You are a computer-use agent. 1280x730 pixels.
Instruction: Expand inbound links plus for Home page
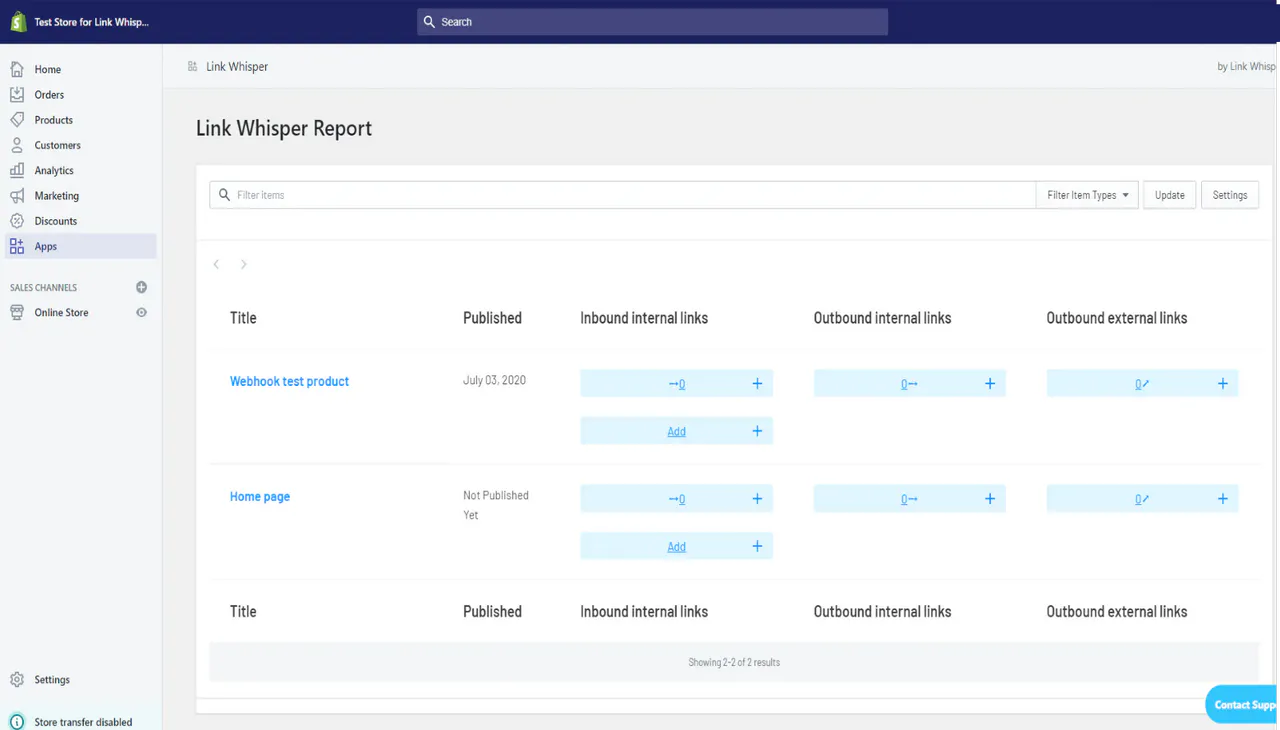[757, 498]
